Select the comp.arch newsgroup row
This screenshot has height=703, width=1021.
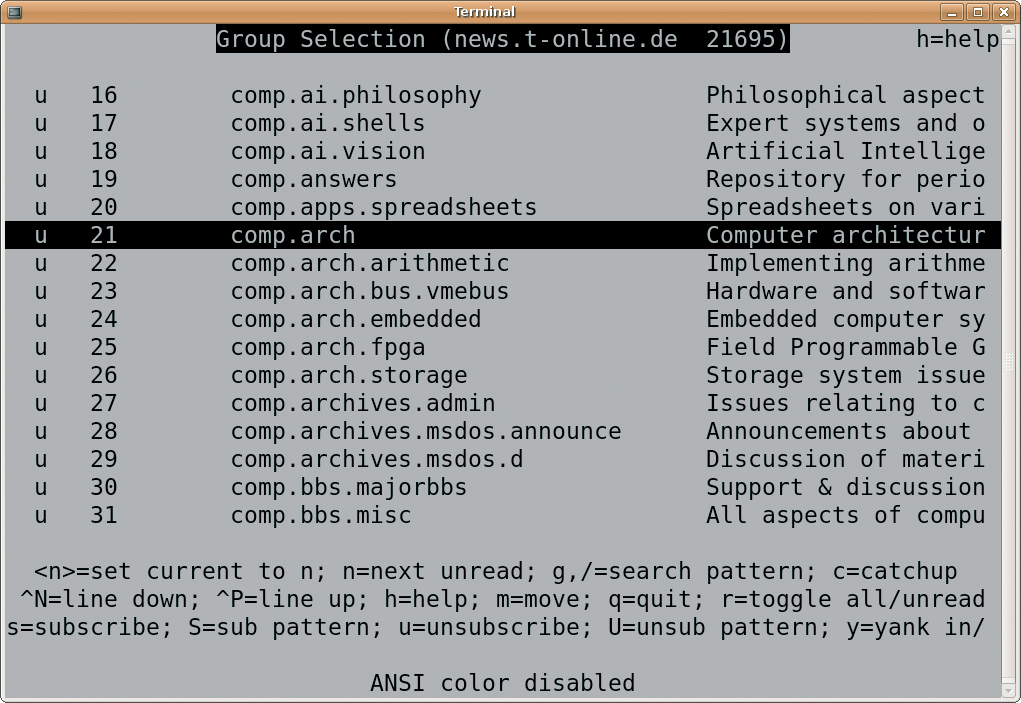[x=503, y=235]
